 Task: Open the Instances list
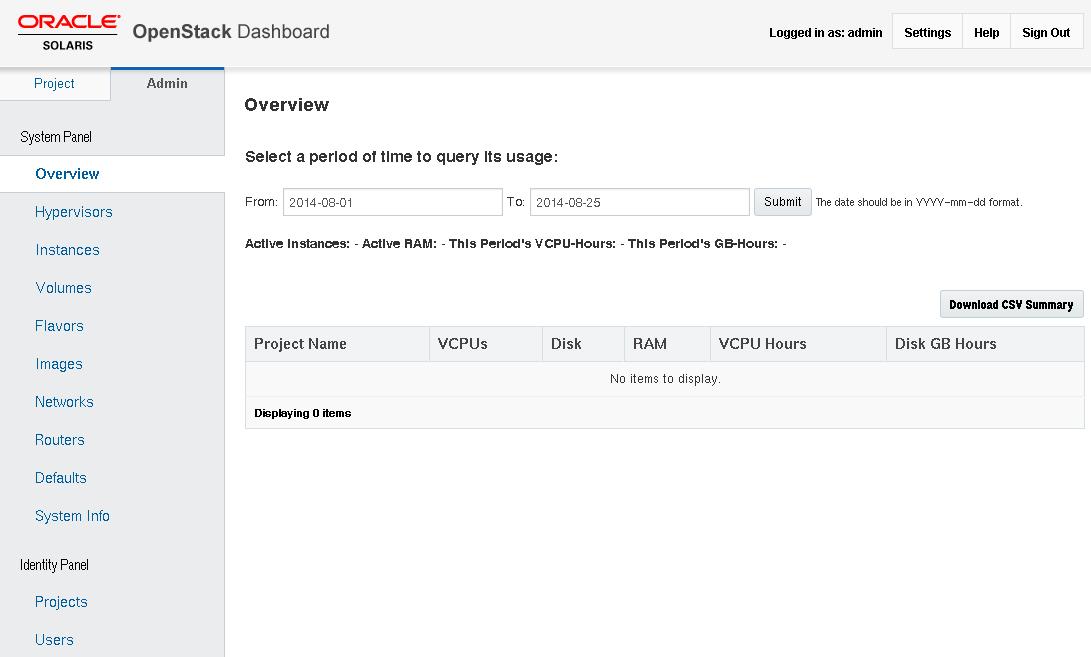click(67, 249)
